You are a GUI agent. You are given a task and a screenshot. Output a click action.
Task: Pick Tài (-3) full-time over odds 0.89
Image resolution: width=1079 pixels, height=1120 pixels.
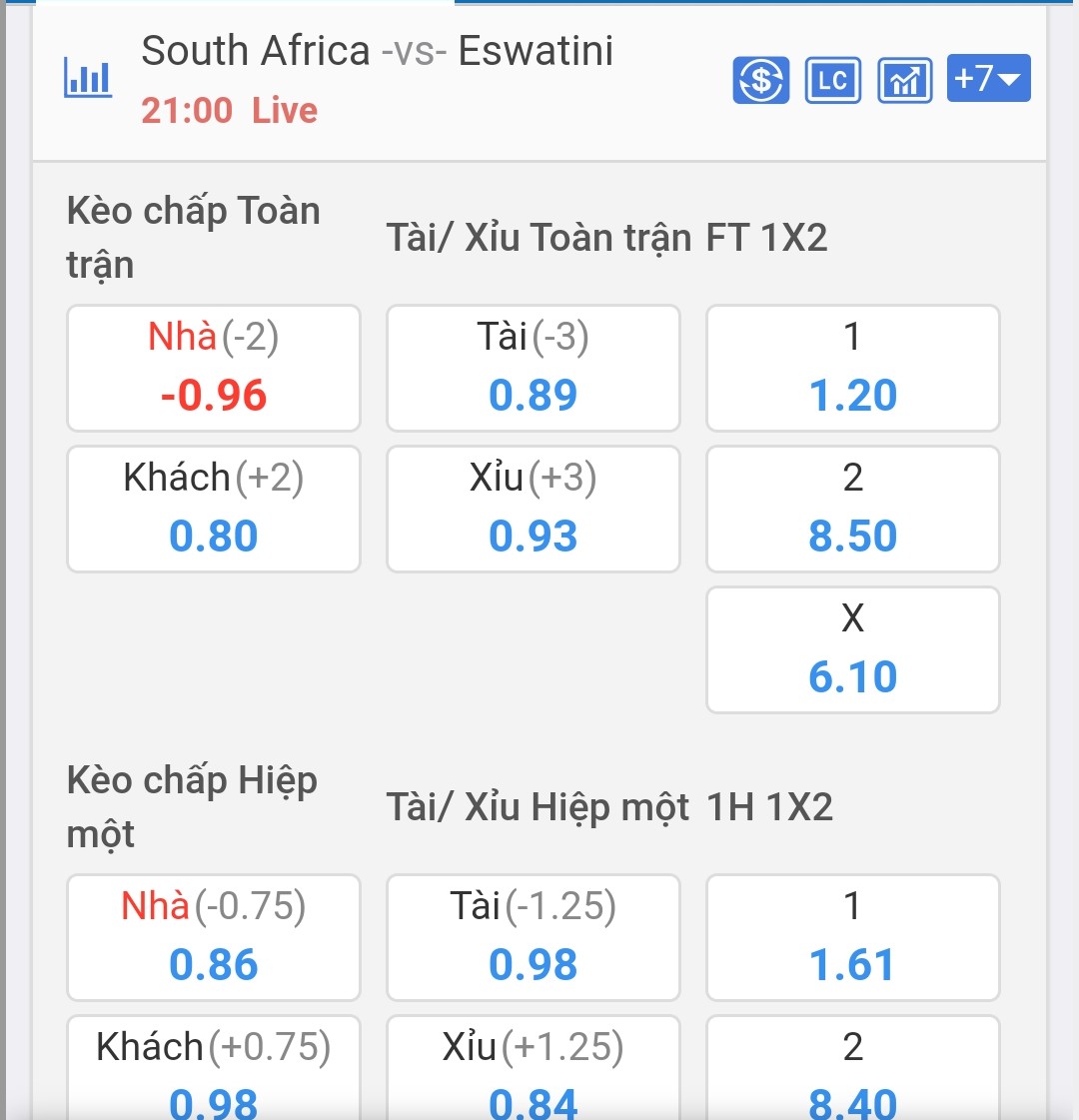(534, 368)
